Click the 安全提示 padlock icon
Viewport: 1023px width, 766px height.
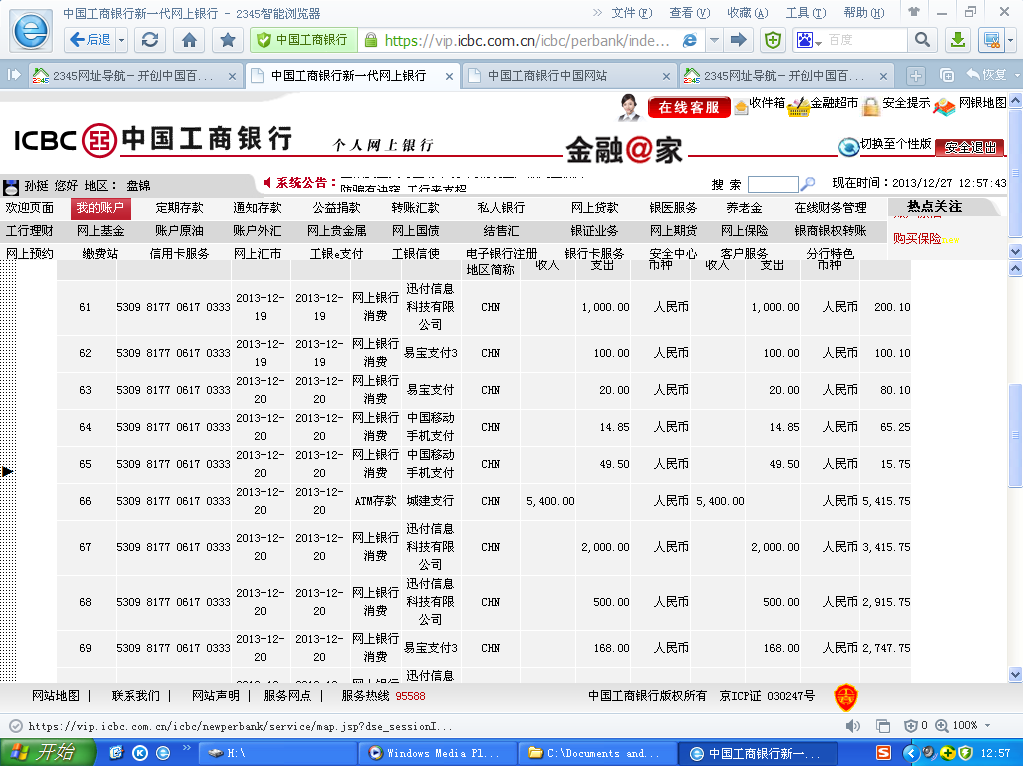871,106
